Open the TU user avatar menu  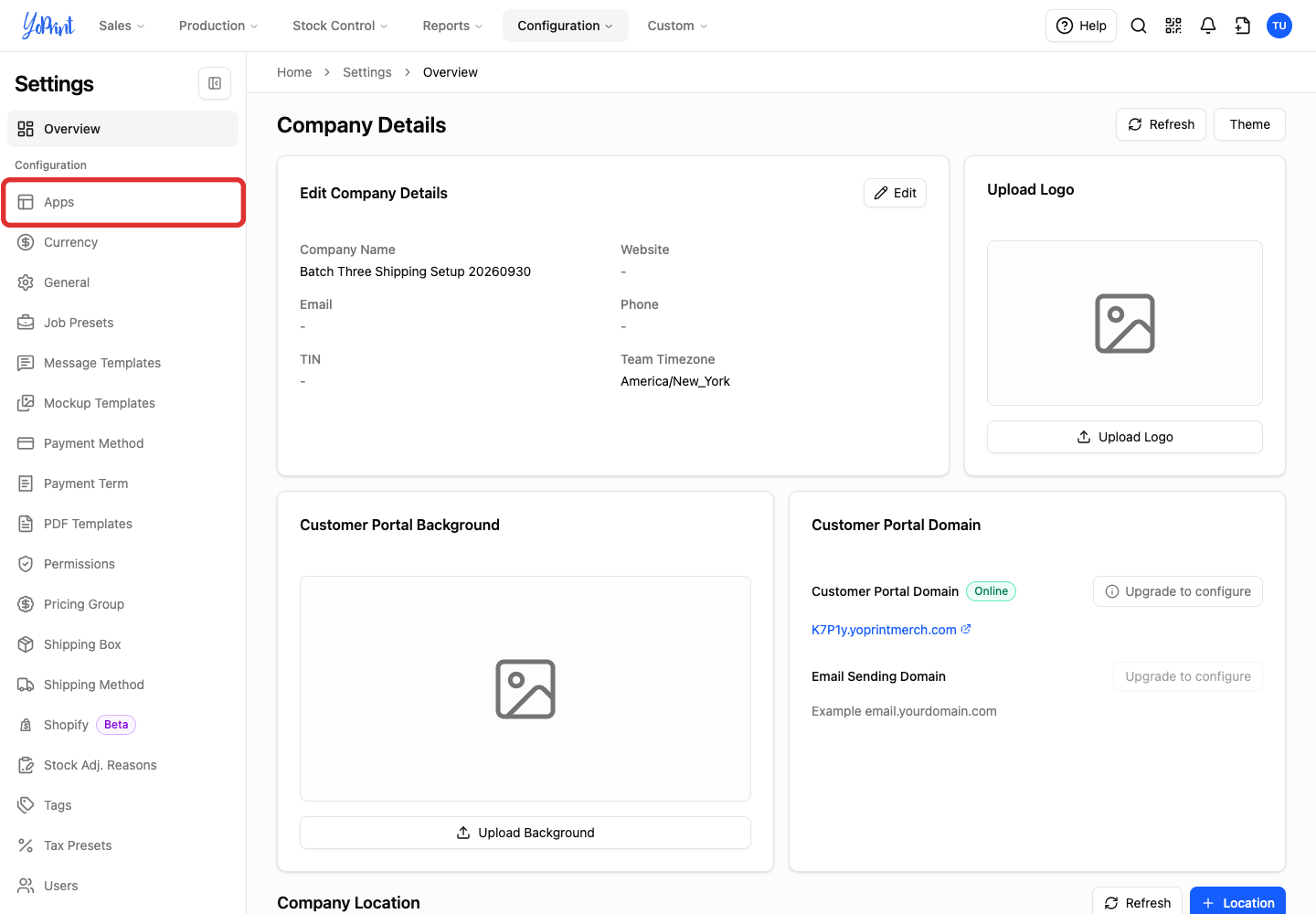tap(1279, 26)
